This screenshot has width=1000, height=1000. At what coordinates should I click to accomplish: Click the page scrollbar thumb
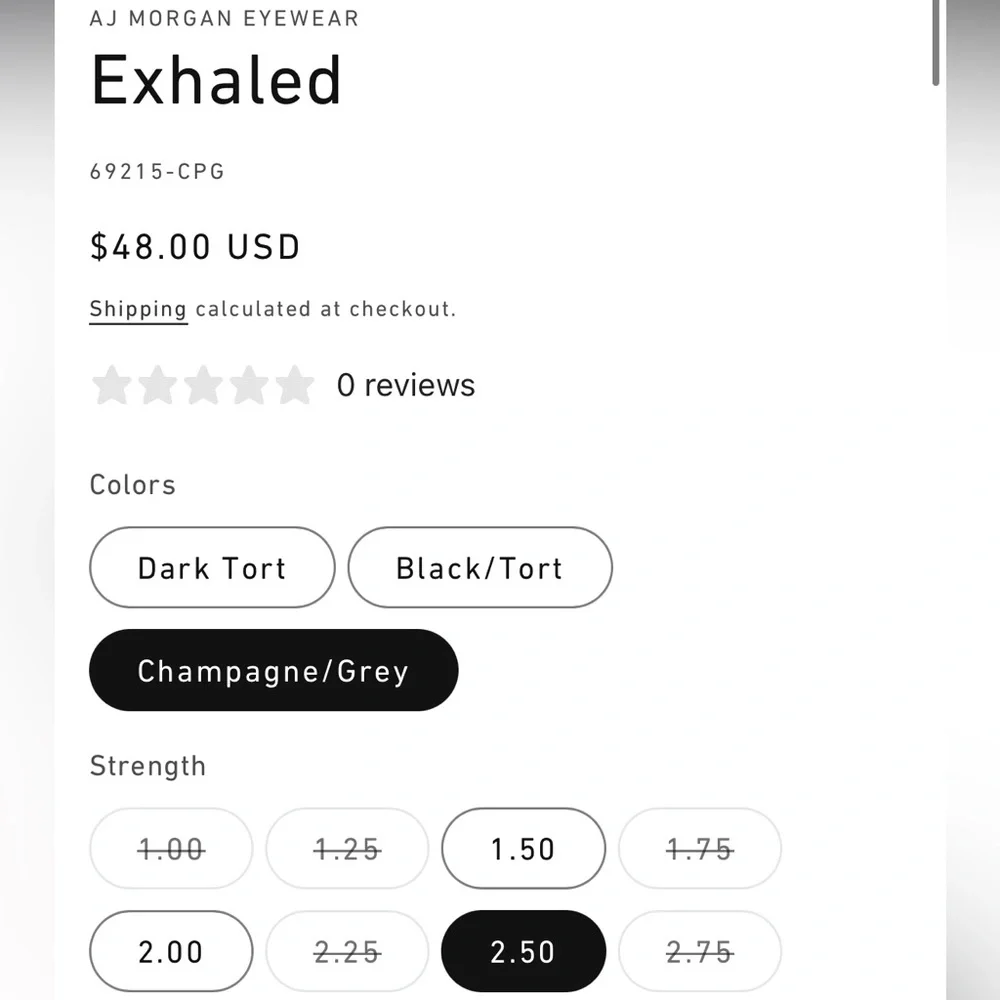coord(935,42)
